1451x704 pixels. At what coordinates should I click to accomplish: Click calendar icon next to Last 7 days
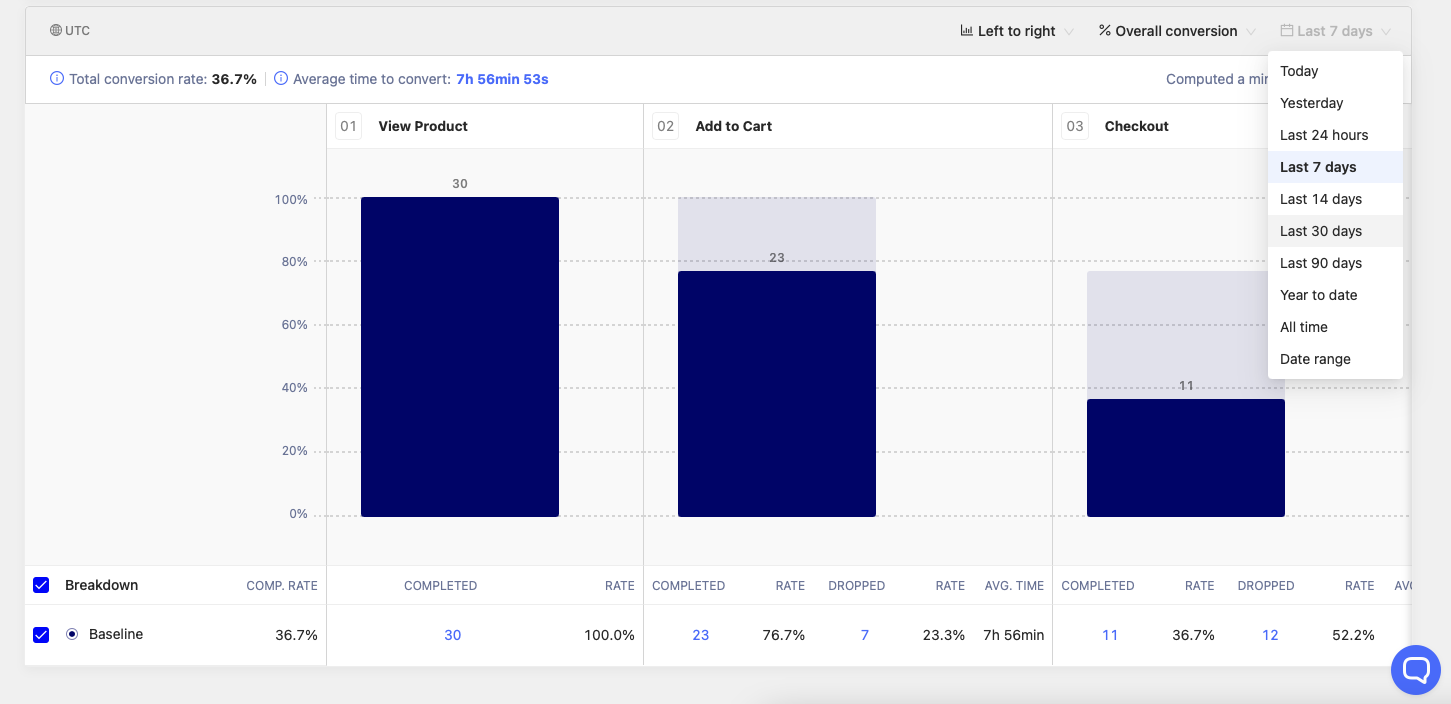[x=1287, y=31]
